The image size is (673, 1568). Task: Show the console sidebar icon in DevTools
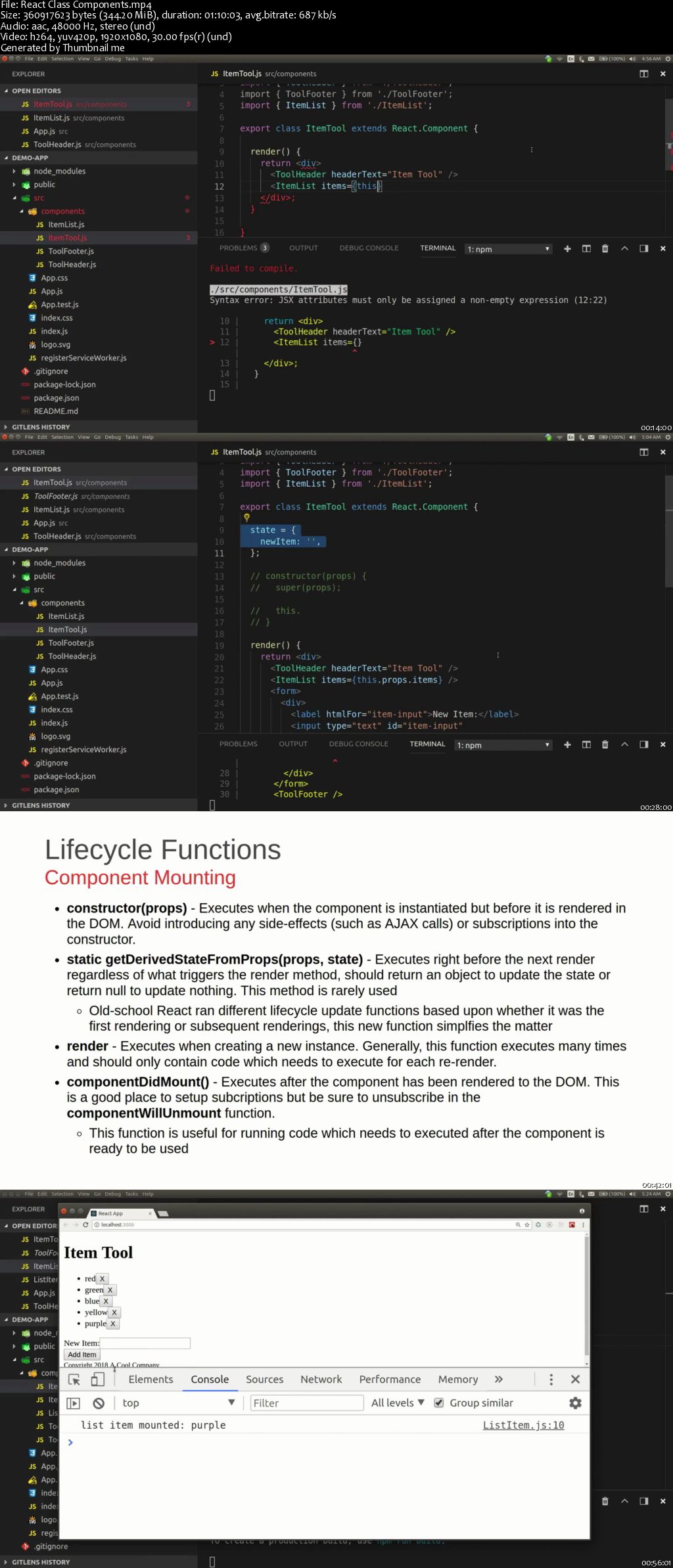coord(74,1403)
